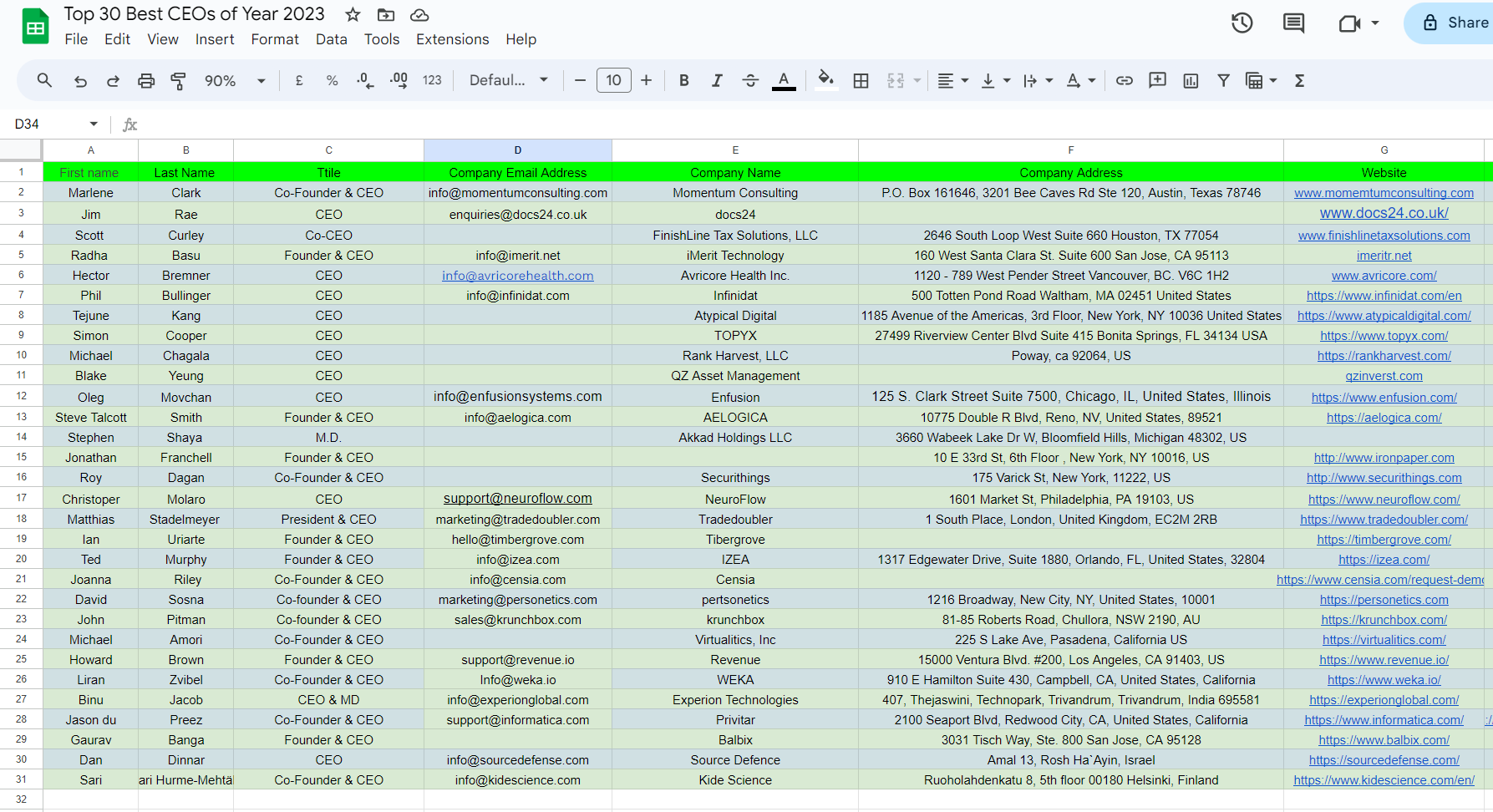
Task: Open the File menu
Action: pyautogui.click(x=76, y=39)
